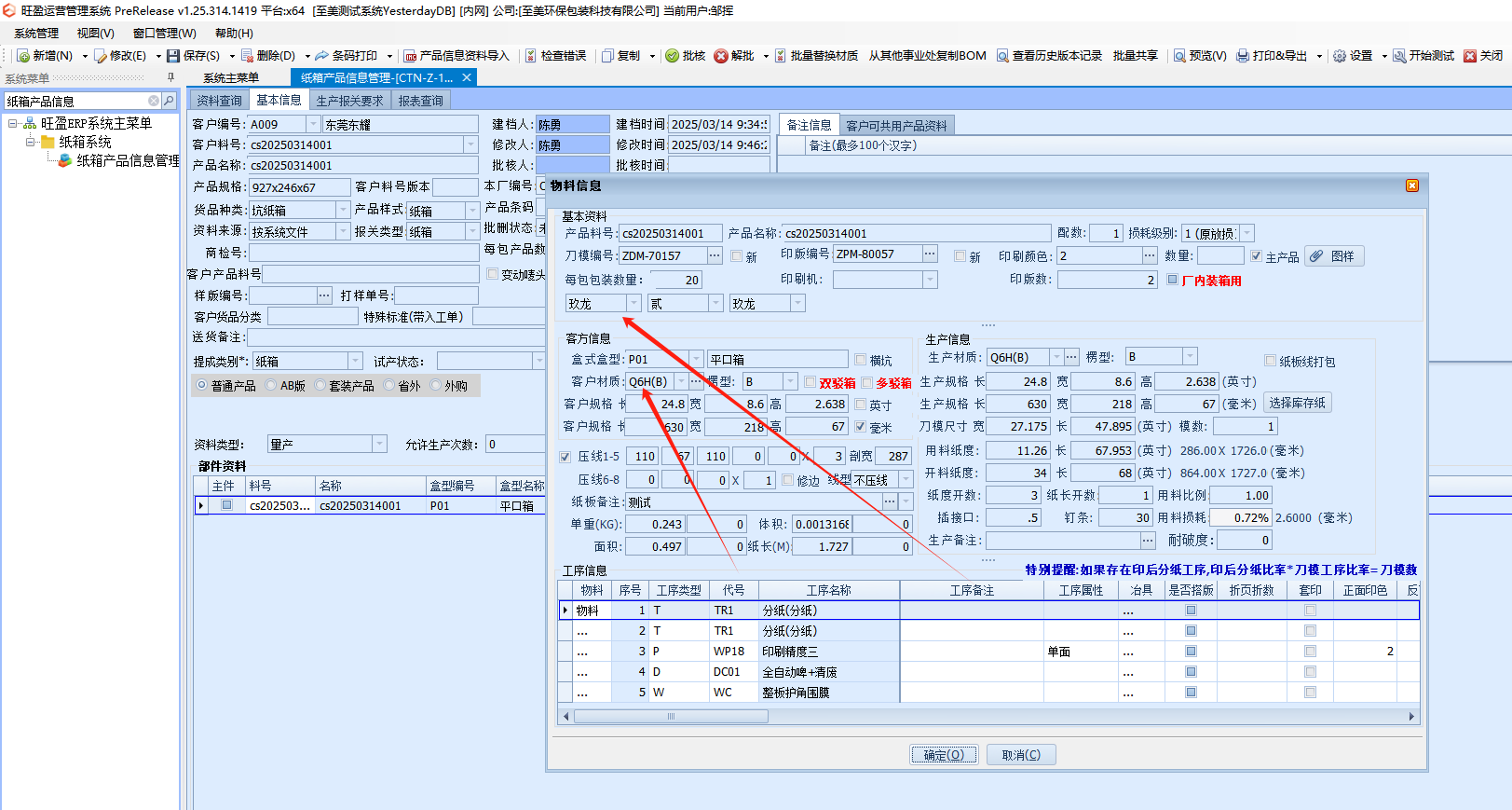Click the 工序信息 scrollbar right arrow
1512x810 pixels.
1411,717
